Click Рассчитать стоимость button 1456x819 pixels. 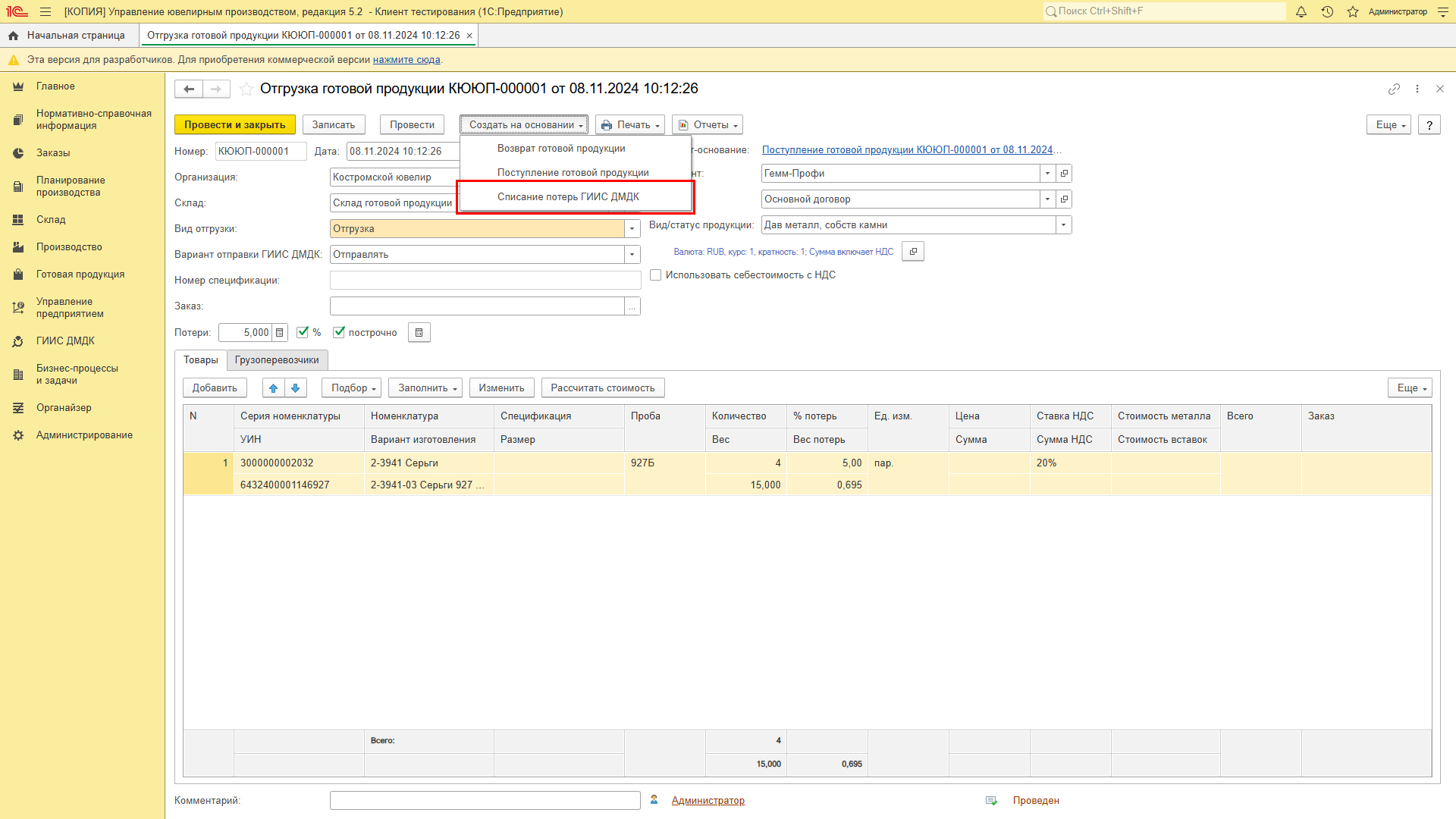click(x=603, y=388)
